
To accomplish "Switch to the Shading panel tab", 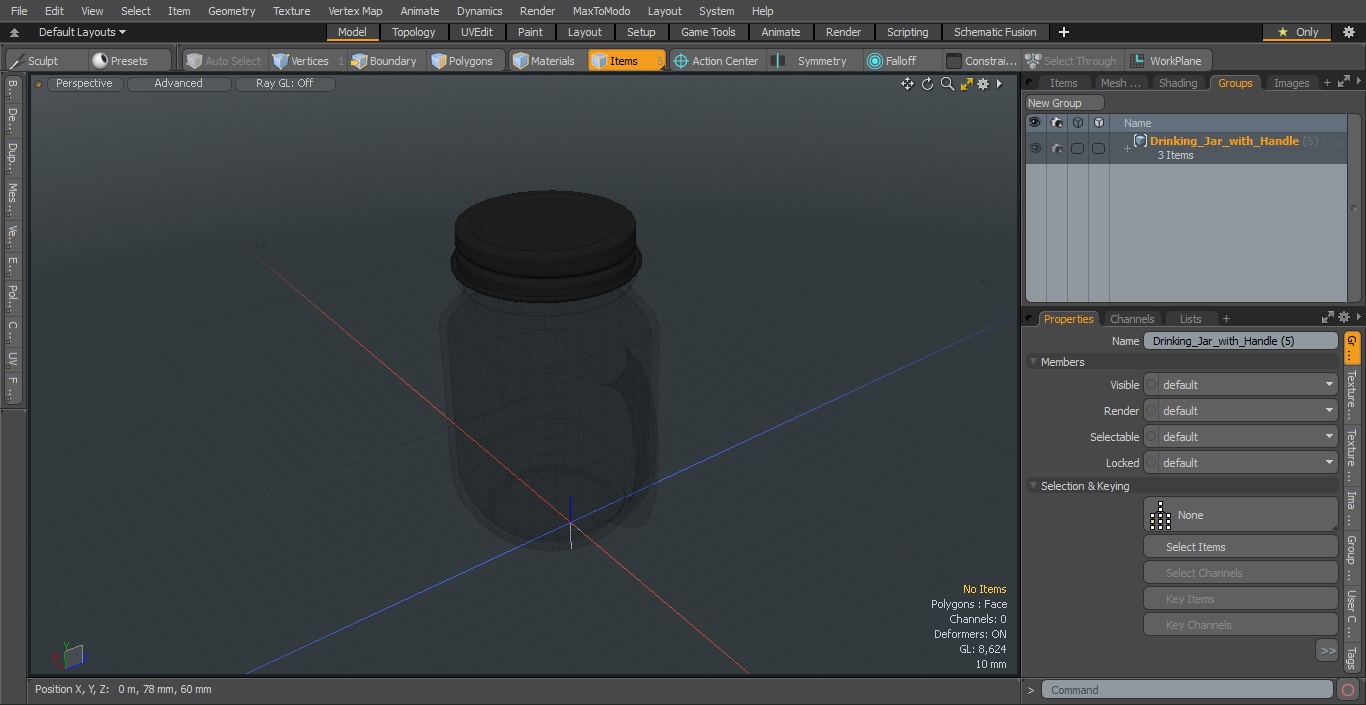I will point(1177,83).
